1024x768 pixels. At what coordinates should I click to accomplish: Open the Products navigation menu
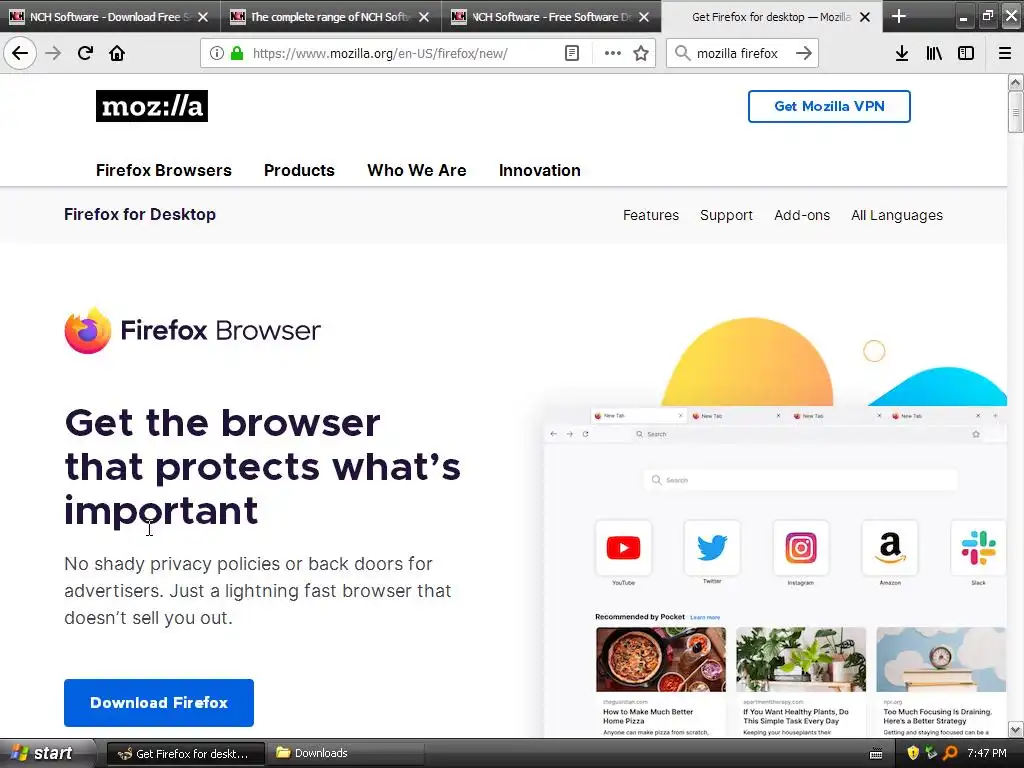point(299,170)
